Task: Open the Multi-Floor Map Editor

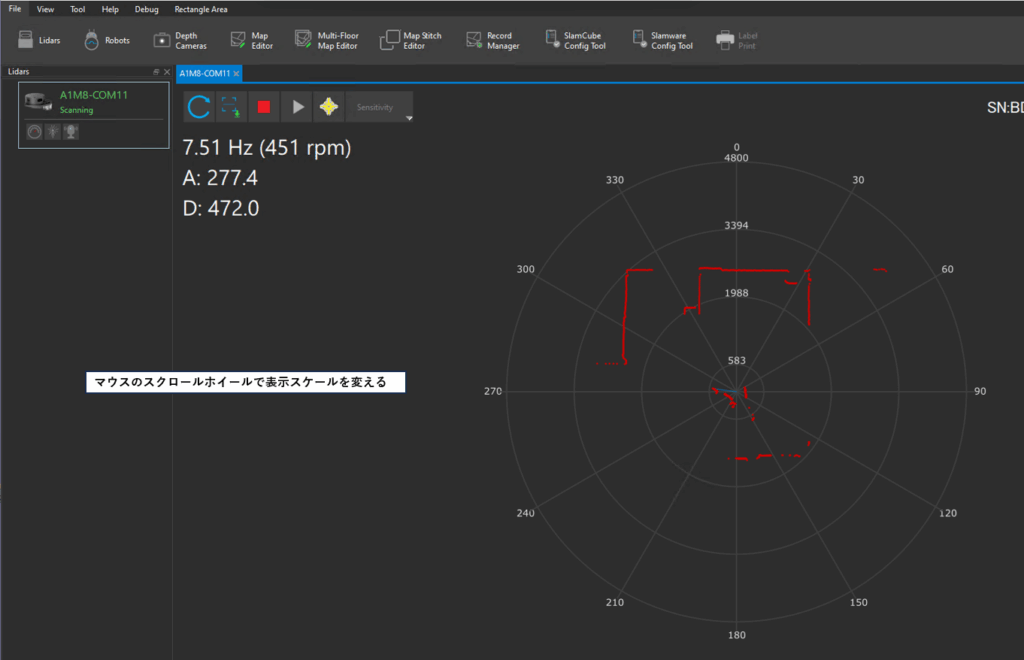Action: [x=326, y=40]
